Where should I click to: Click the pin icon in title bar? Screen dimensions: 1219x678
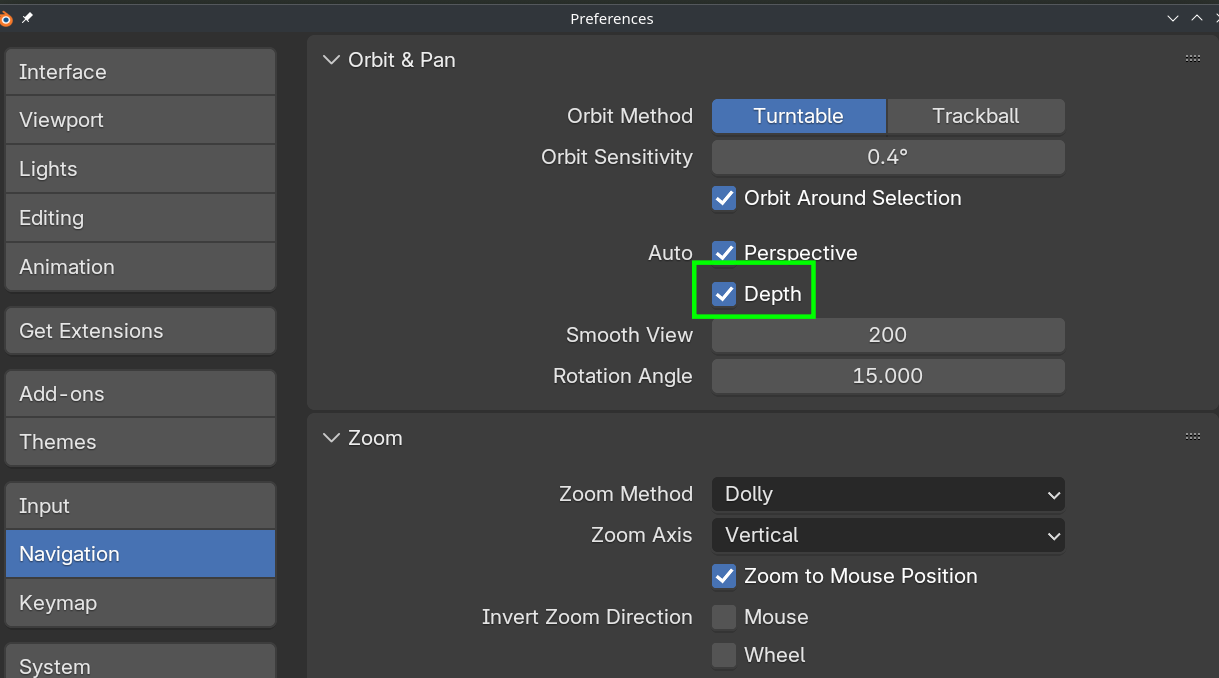coord(27,18)
